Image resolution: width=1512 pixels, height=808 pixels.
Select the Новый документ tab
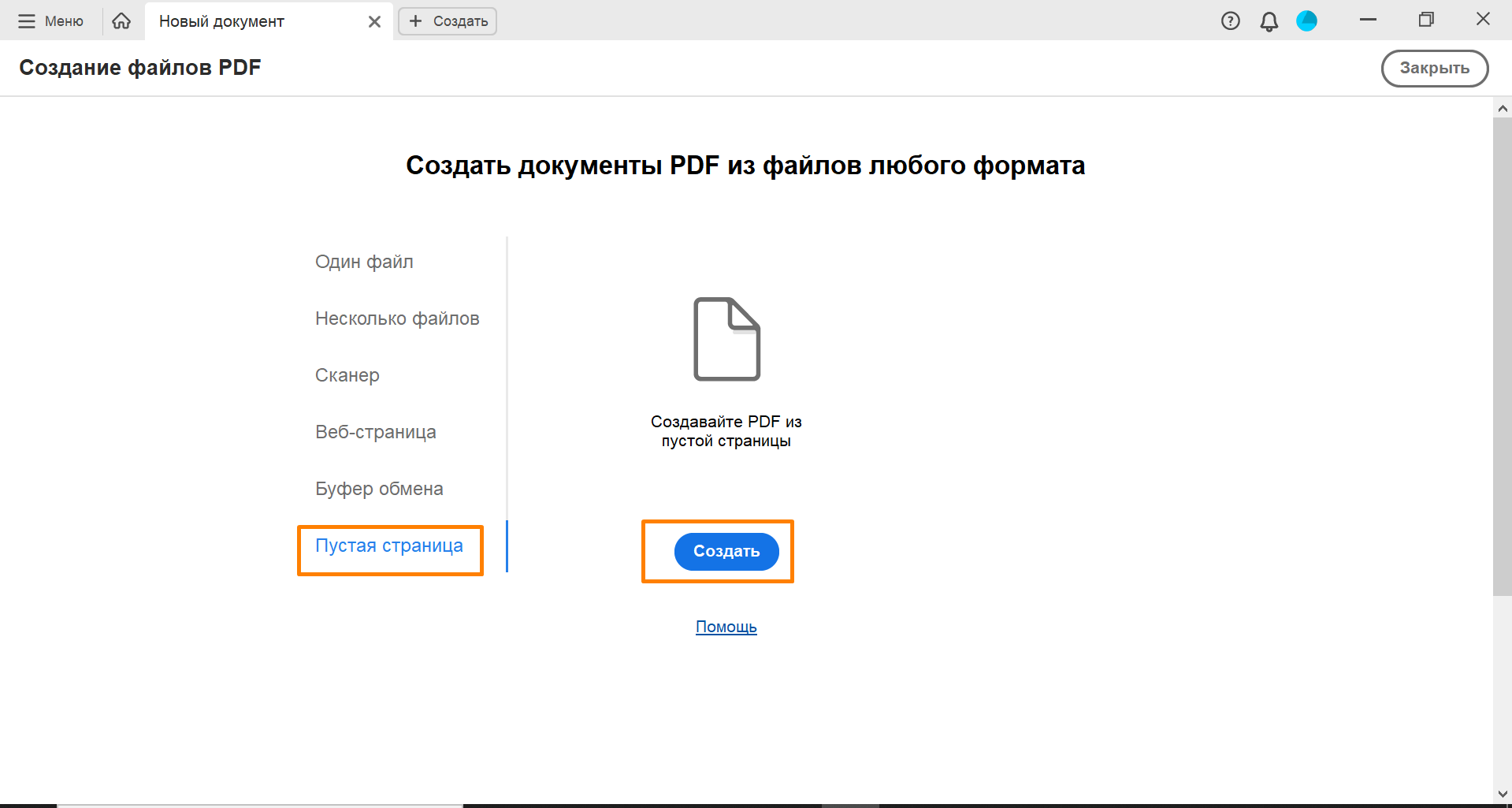point(221,21)
